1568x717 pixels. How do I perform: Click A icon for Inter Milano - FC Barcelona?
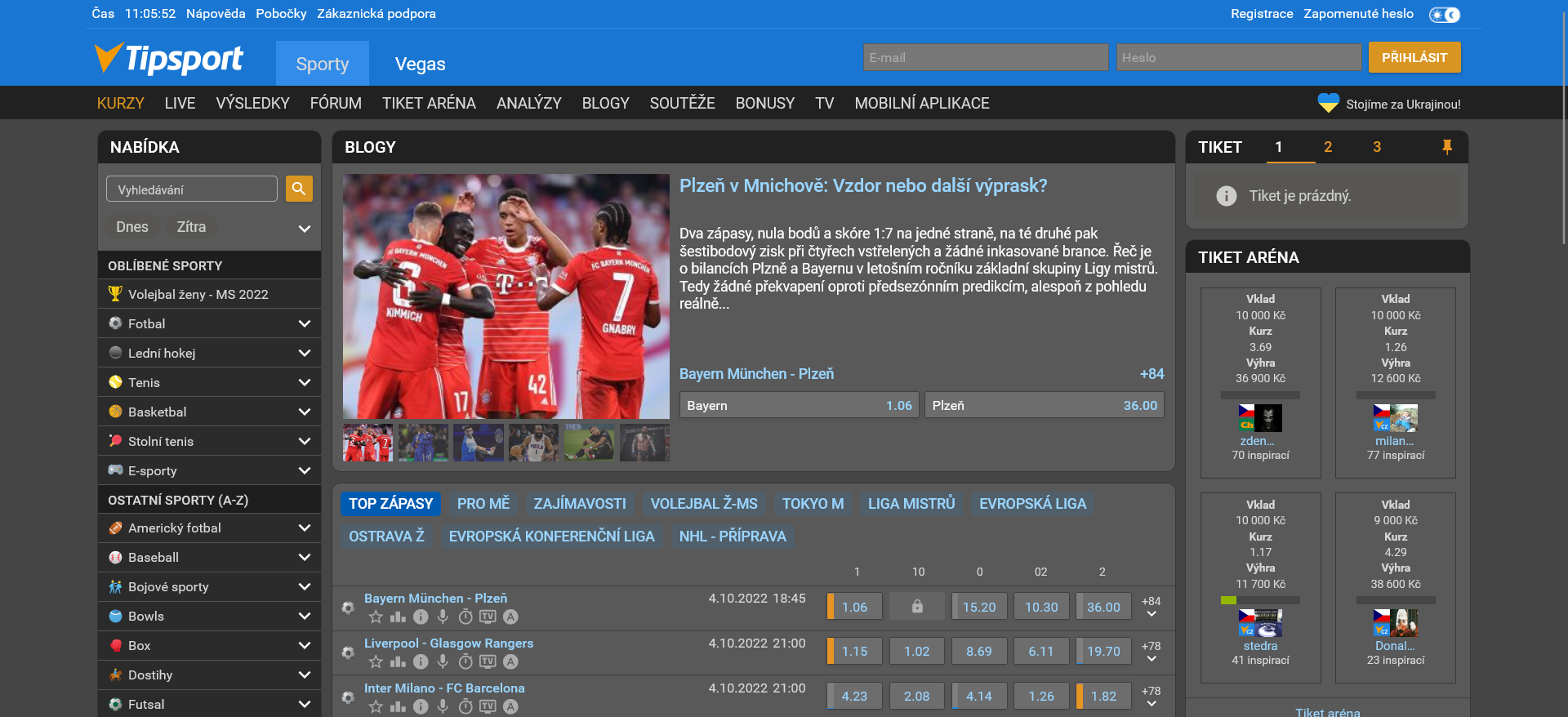[510, 706]
